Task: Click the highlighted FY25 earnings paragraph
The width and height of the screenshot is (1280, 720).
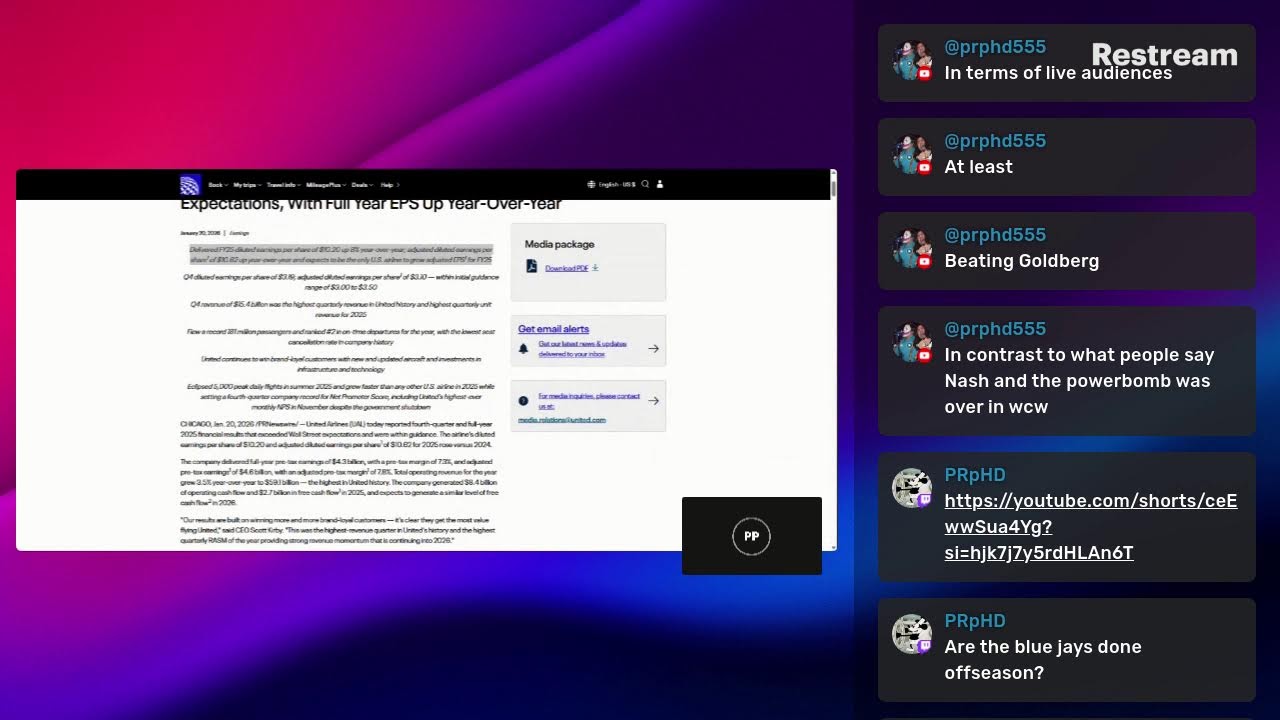Action: click(x=341, y=254)
